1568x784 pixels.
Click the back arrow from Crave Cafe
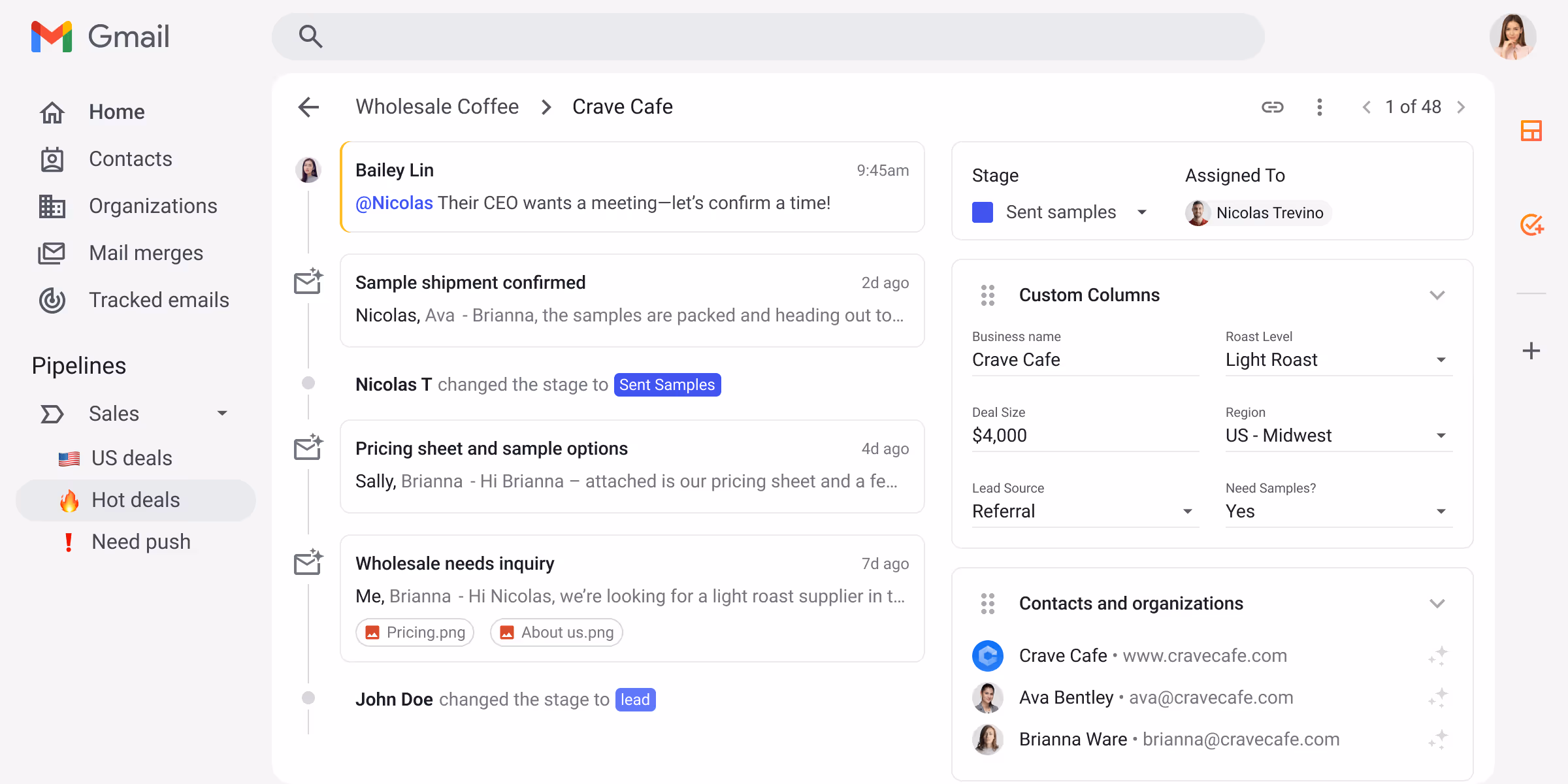click(308, 106)
